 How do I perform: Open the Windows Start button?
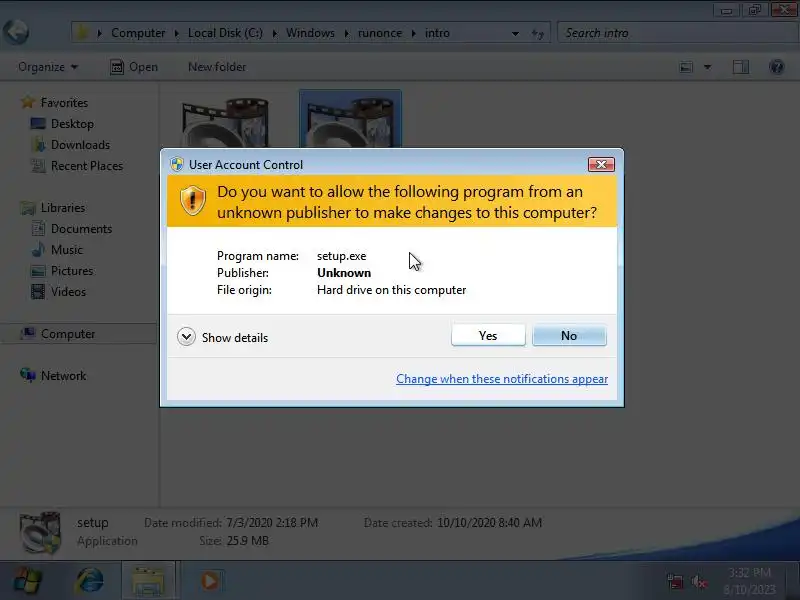pos(28,581)
